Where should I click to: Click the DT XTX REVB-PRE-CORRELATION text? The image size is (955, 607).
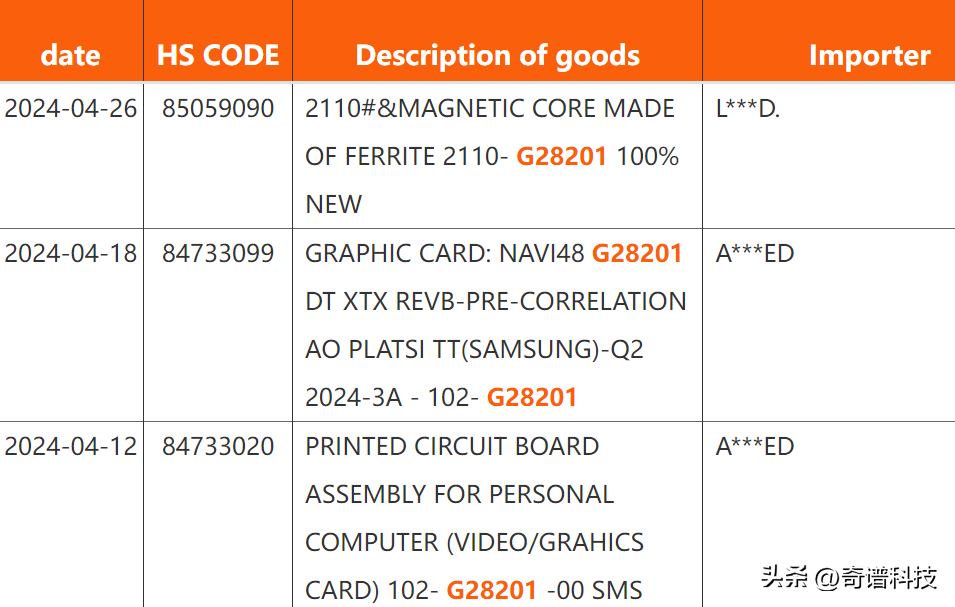(x=496, y=302)
